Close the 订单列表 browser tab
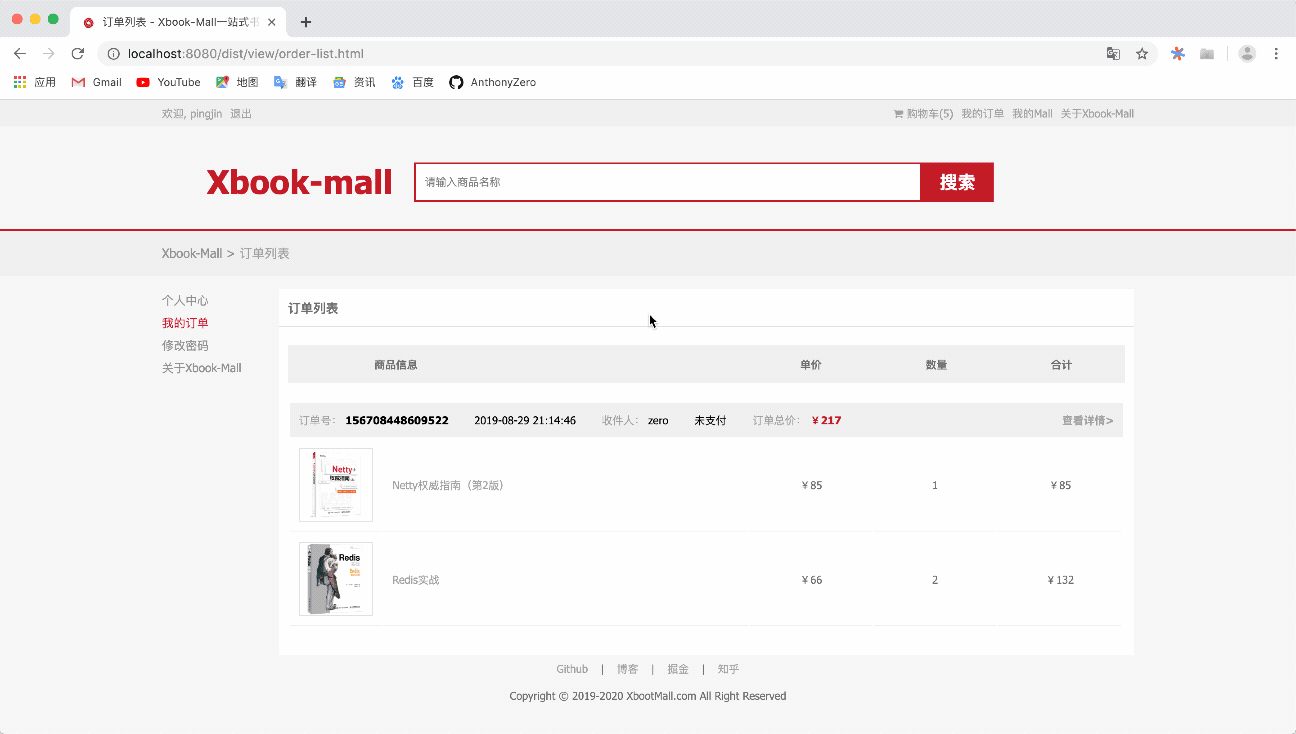The height and width of the screenshot is (734, 1296). 272,22
